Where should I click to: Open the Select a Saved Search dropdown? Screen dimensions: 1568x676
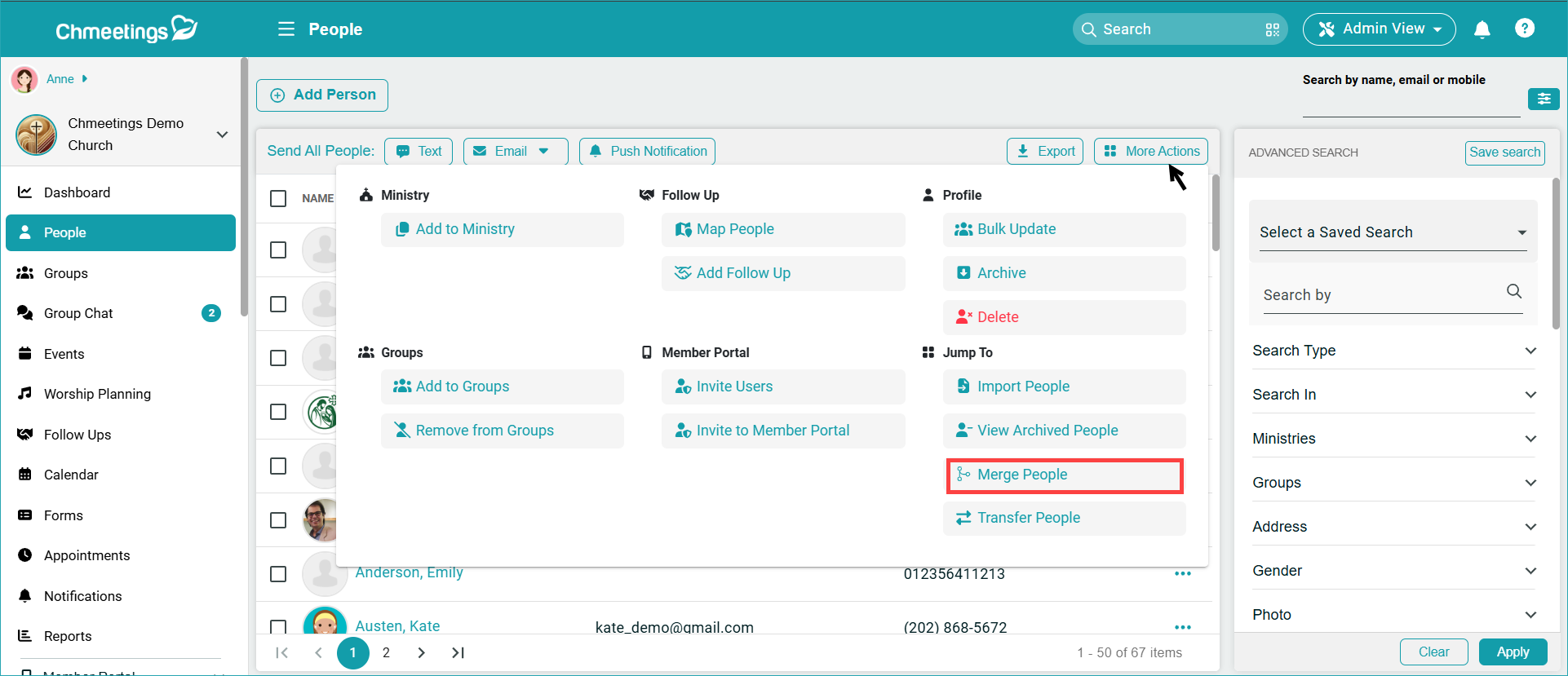click(1393, 232)
